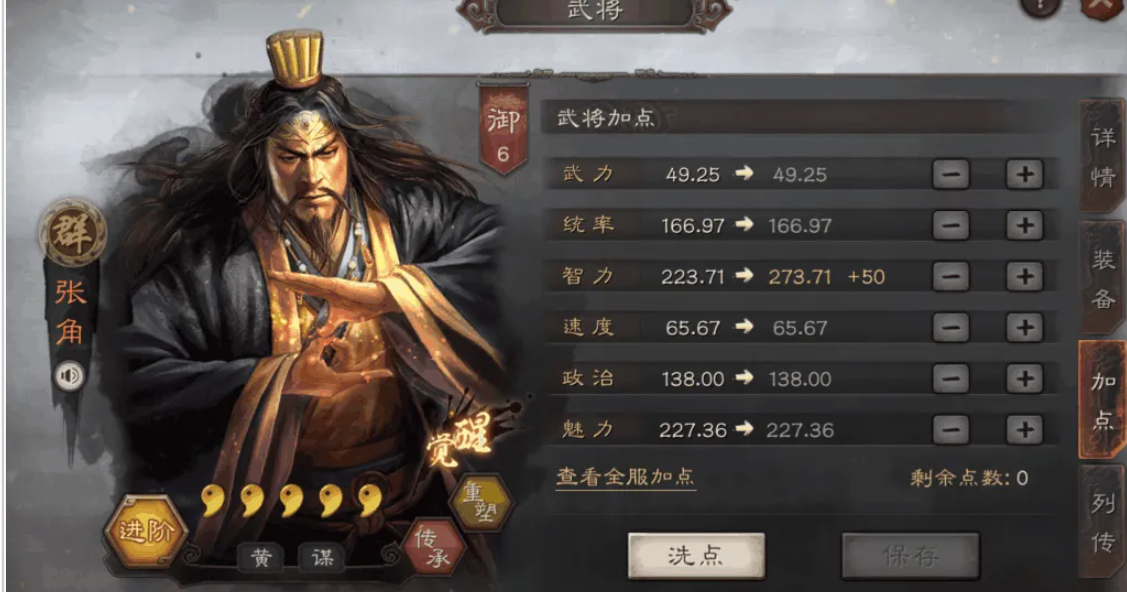Decrease 政治 using the minus button

pyautogui.click(x=951, y=379)
